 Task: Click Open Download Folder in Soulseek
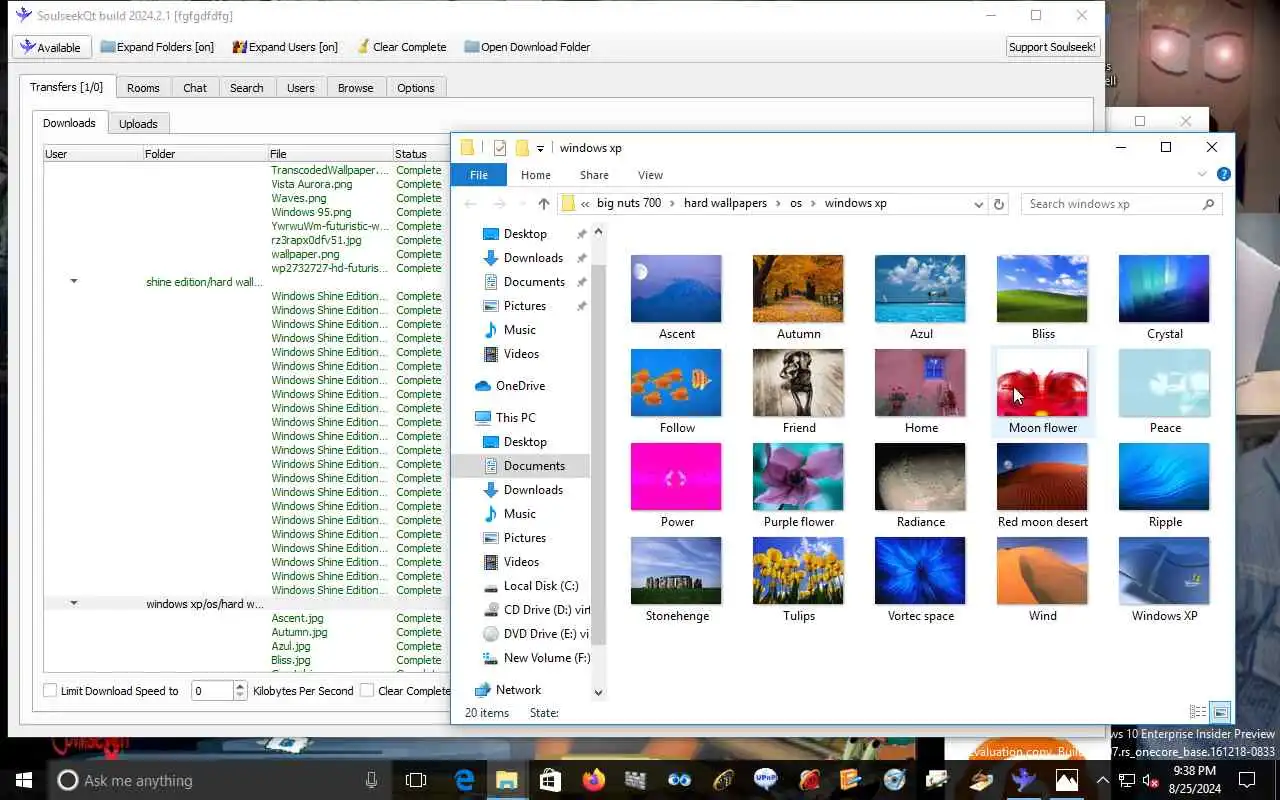pos(527,47)
